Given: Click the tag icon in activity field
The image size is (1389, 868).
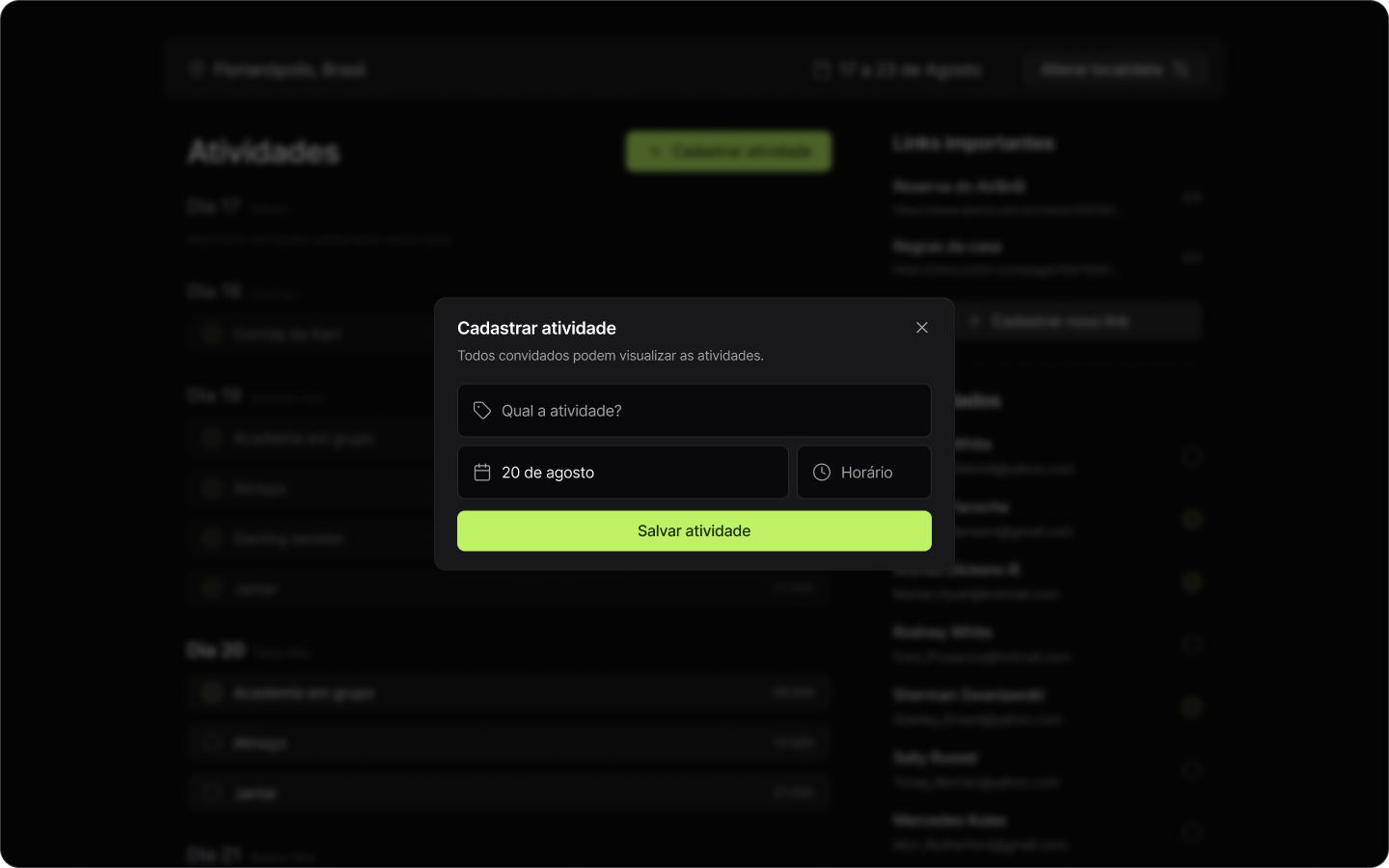Looking at the screenshot, I should pos(482,411).
